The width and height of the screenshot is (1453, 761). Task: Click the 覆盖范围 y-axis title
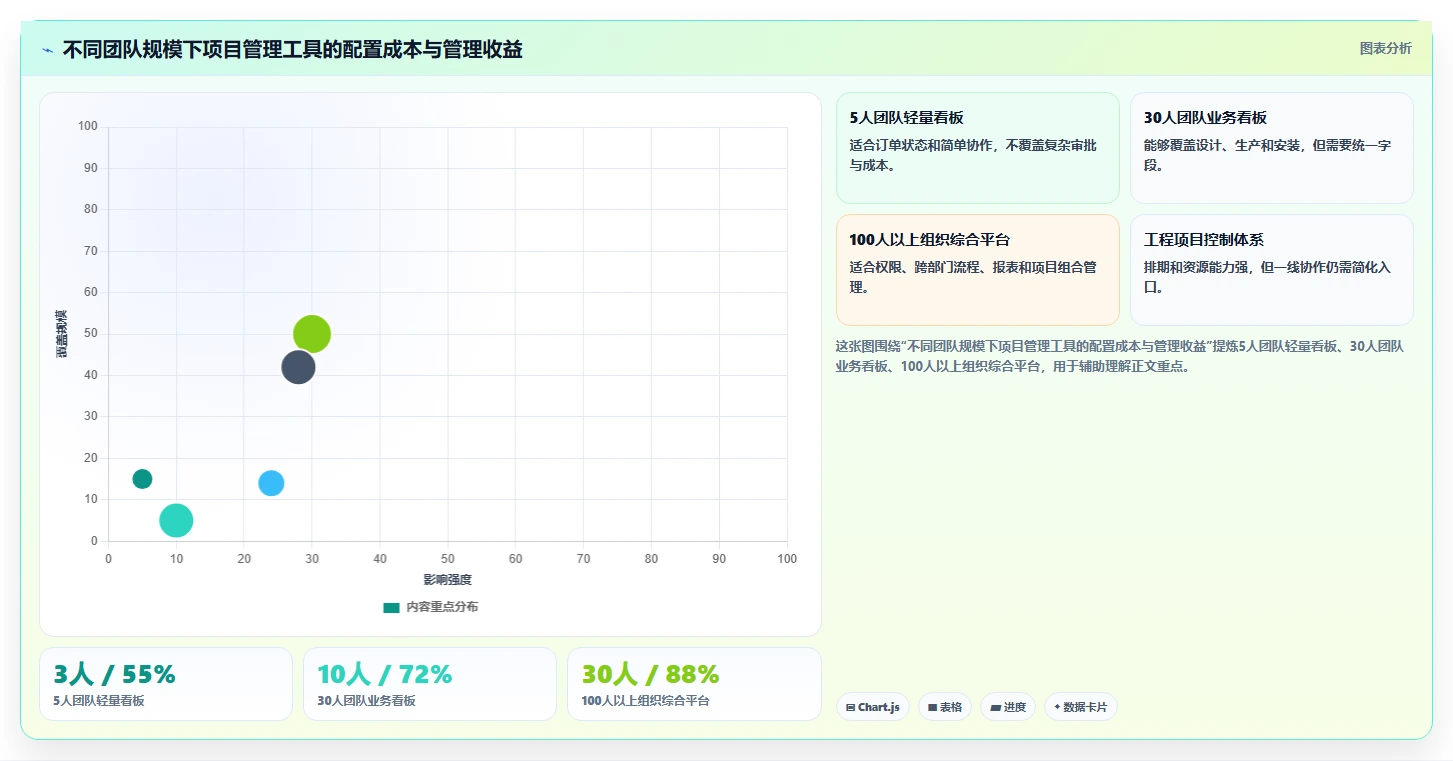pyautogui.click(x=61, y=334)
